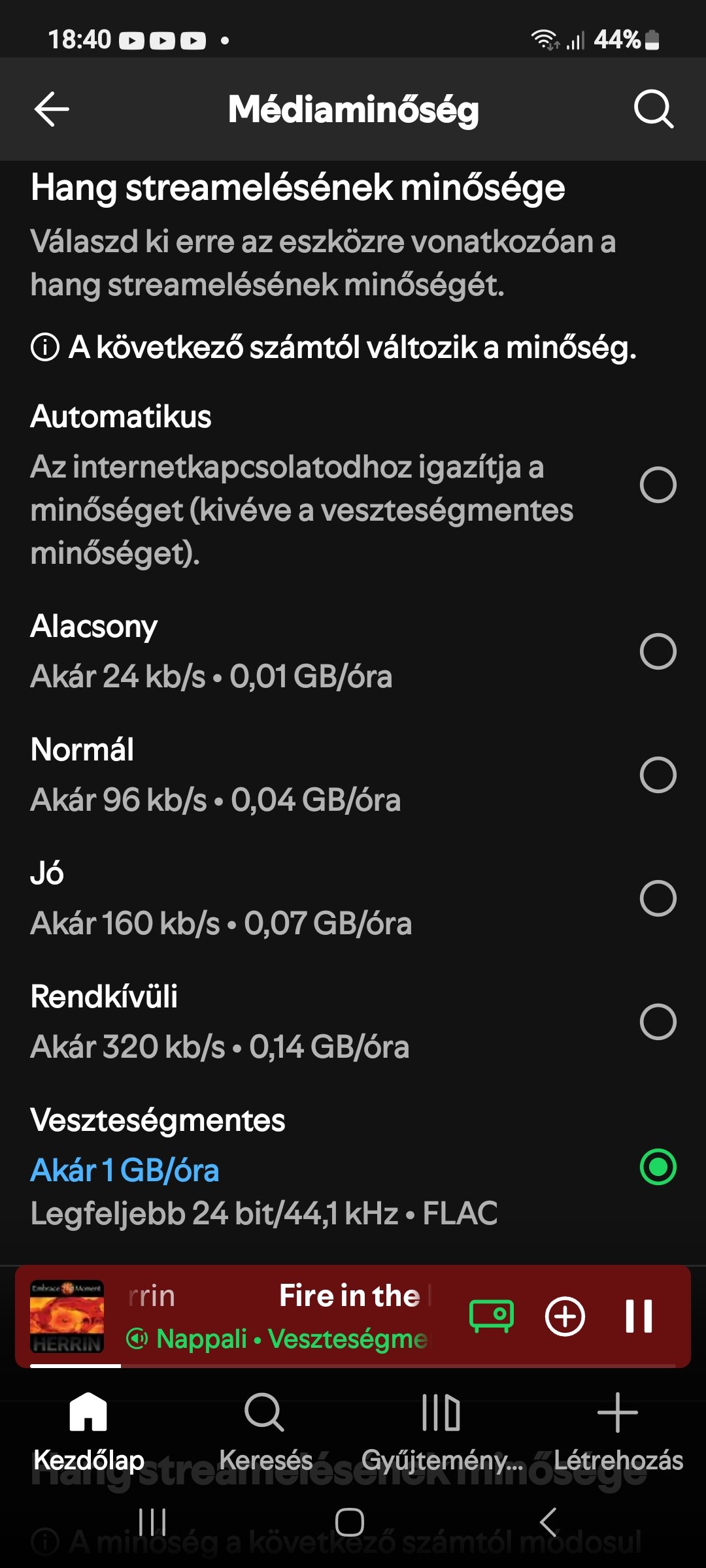Screen dimensions: 706x1568
Task: Pause the currently playing track
Action: pos(639,1315)
